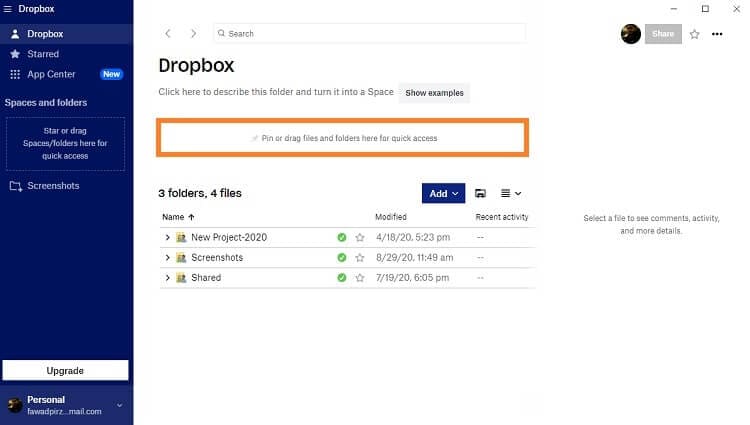This screenshot has height=425, width=750.
Task: Click sync status checkmark for New Project-2020
Action: [342, 237]
